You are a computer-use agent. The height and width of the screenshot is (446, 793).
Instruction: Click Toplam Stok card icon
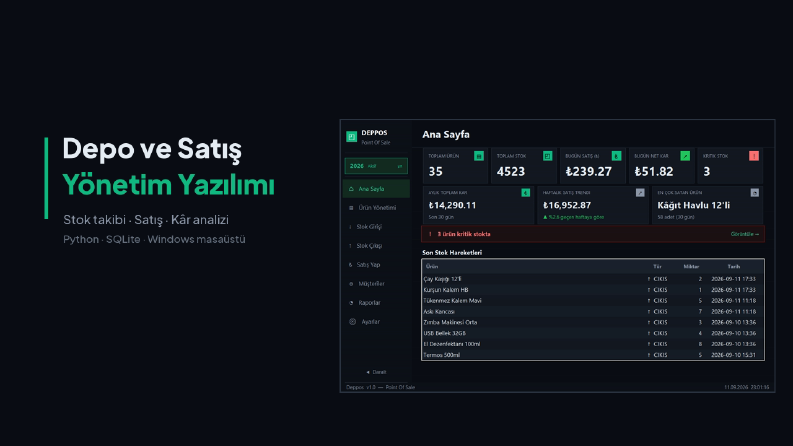pyautogui.click(x=547, y=156)
